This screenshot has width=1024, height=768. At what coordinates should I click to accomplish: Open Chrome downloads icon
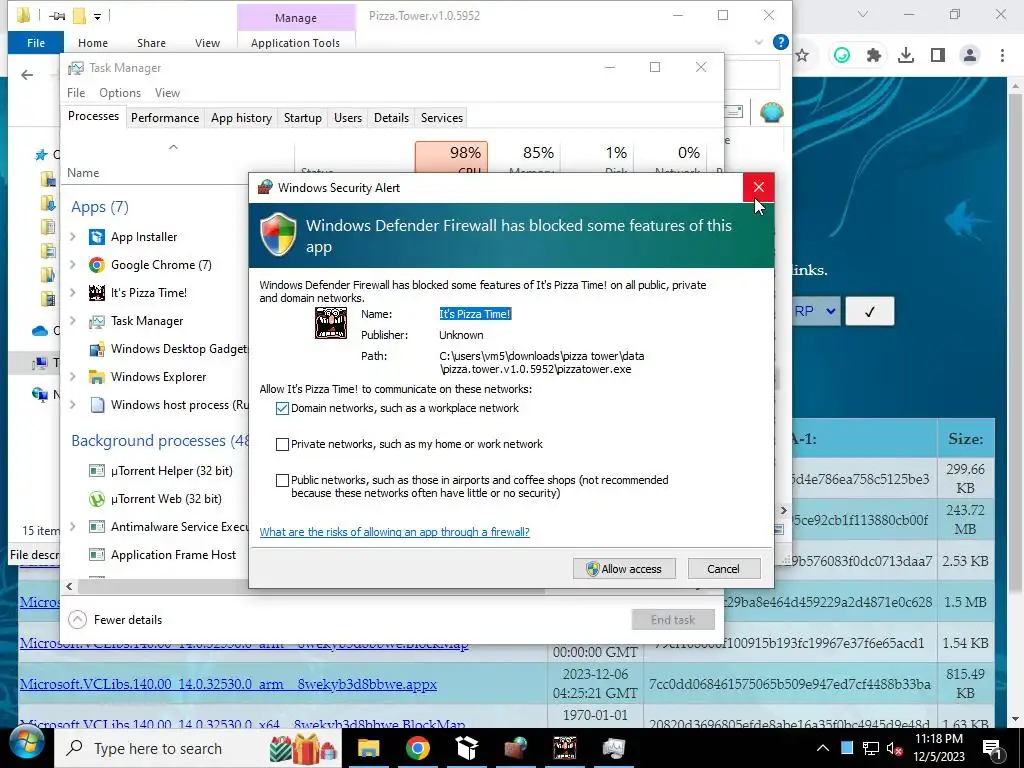pyautogui.click(x=905, y=56)
